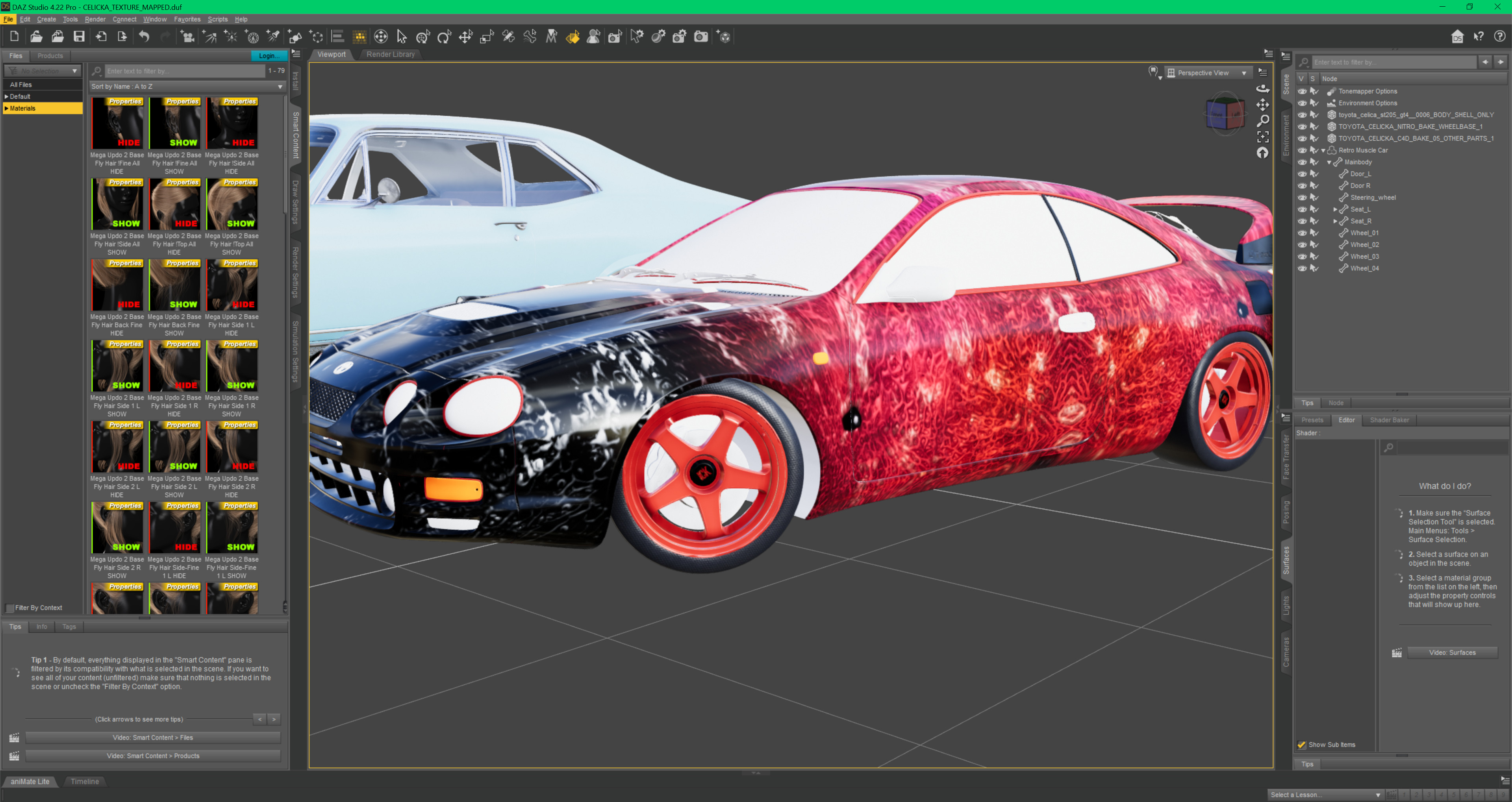Switch to the Timeline tab

[85, 781]
